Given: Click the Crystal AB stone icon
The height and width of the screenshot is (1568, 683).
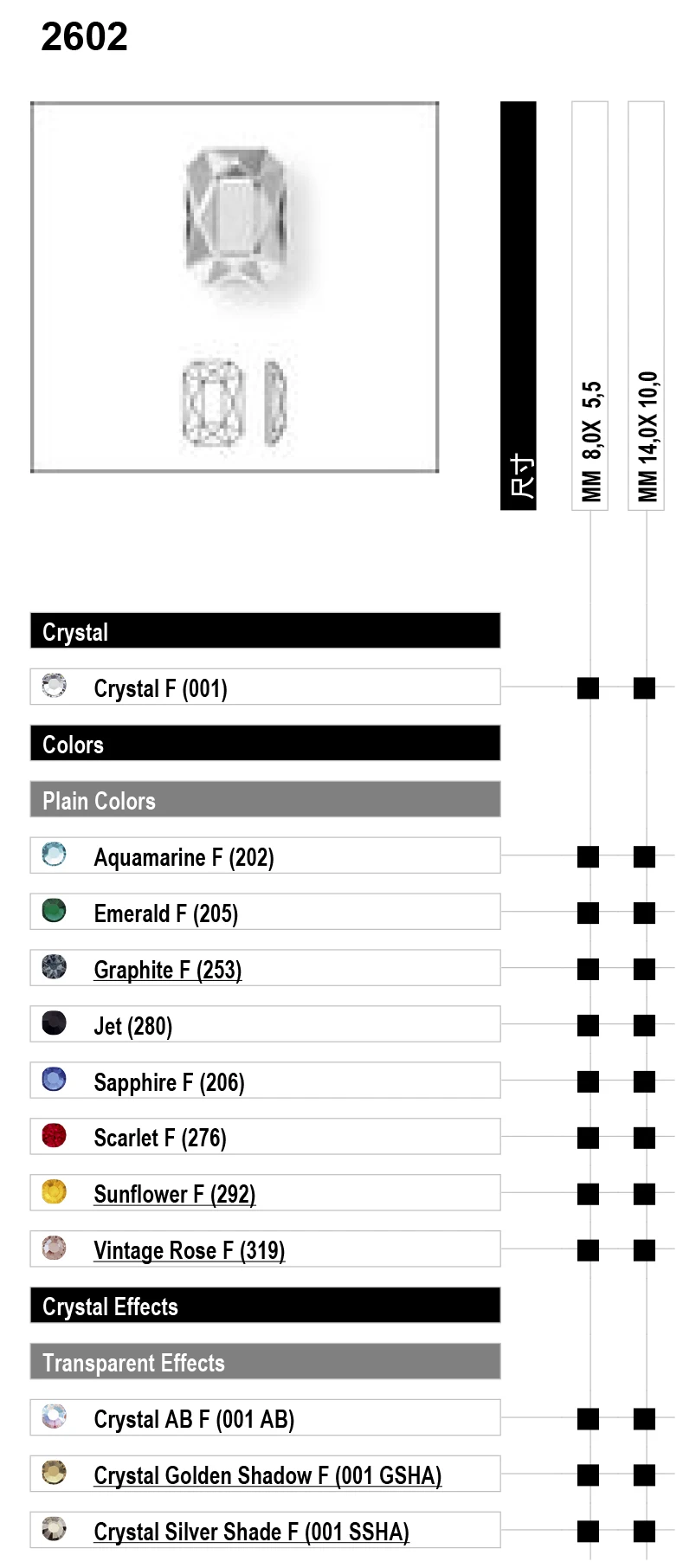Looking at the screenshot, I should point(54,1416).
